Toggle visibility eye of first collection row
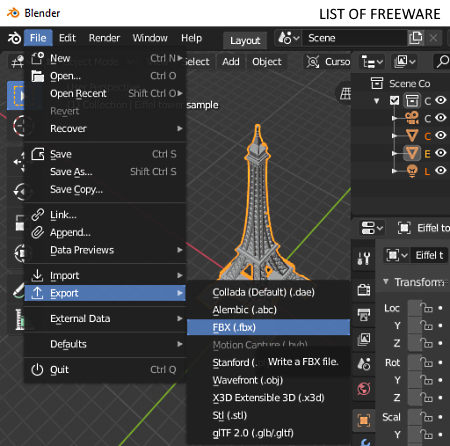 [x=441, y=100]
